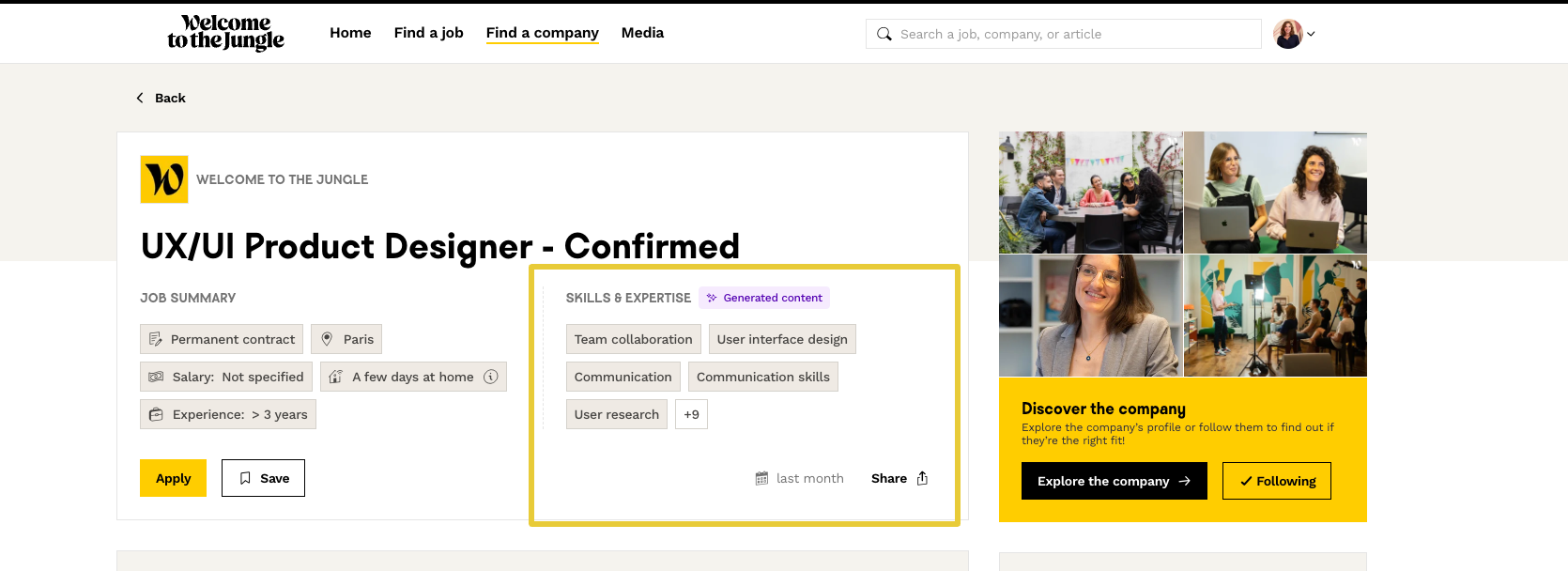Open the Find a job menu

coord(428,33)
